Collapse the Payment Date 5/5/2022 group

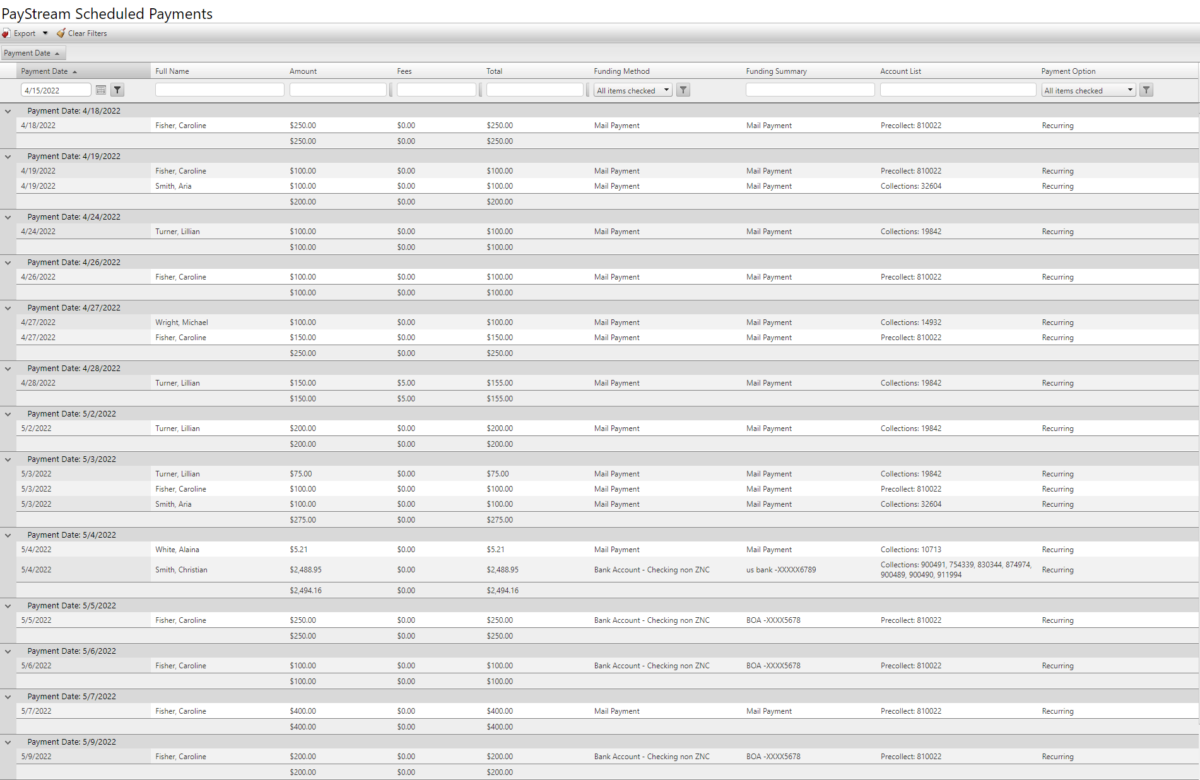8,605
